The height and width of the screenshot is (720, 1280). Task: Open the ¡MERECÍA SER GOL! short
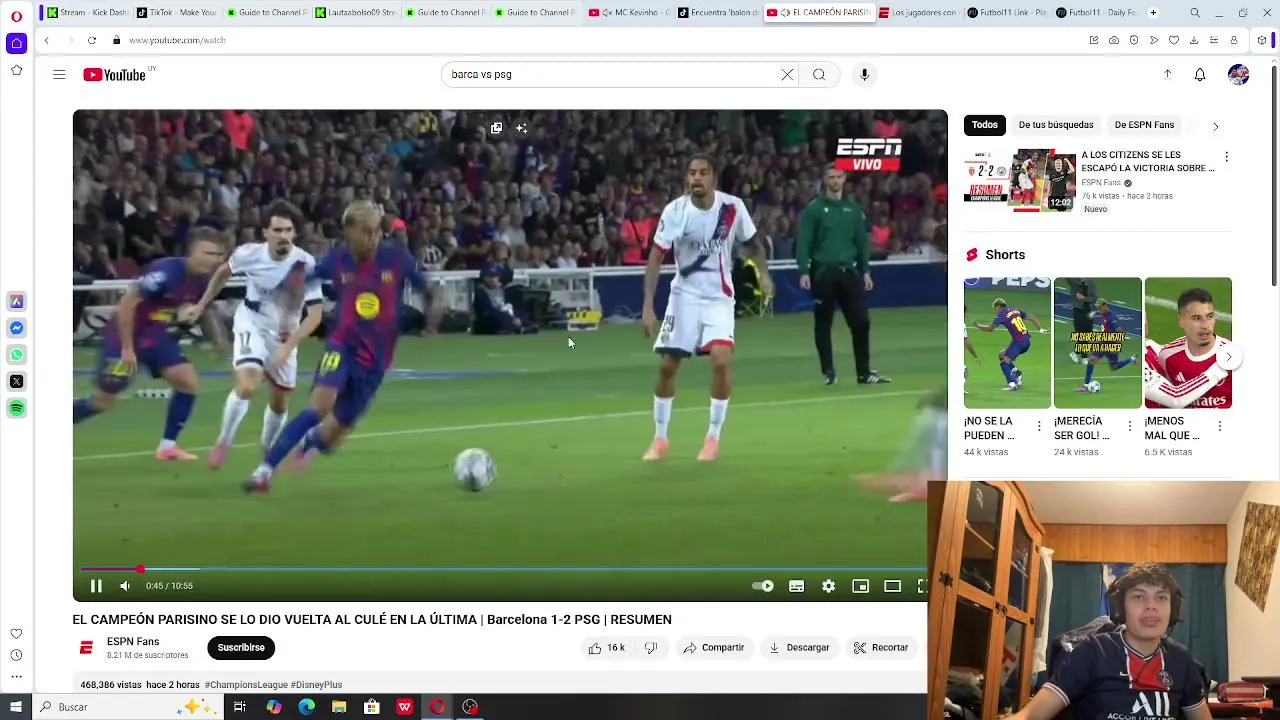(x=1097, y=343)
